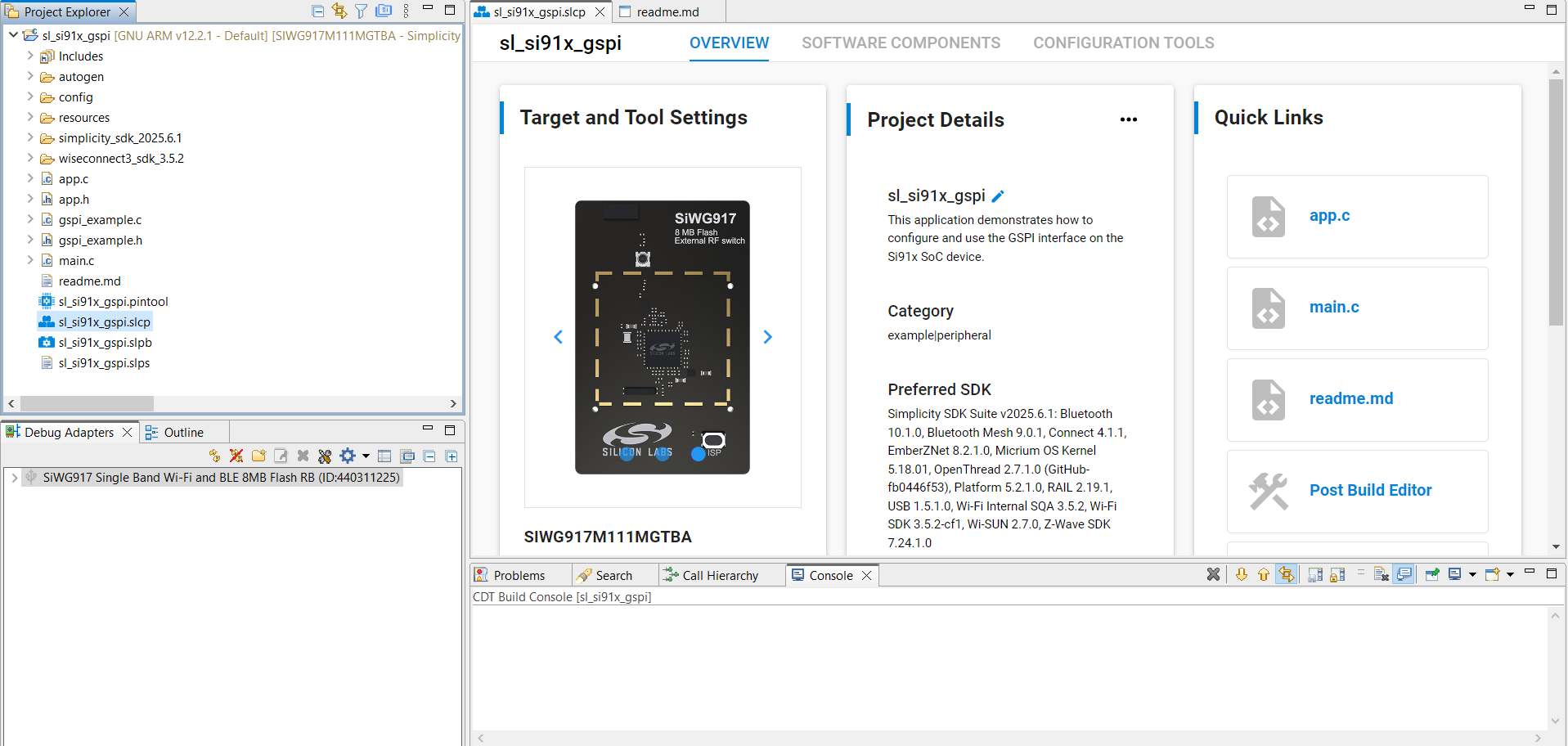Viewport: 1568px width, 746px height.
Task: Show the next board image with right arrow
Action: click(x=767, y=336)
